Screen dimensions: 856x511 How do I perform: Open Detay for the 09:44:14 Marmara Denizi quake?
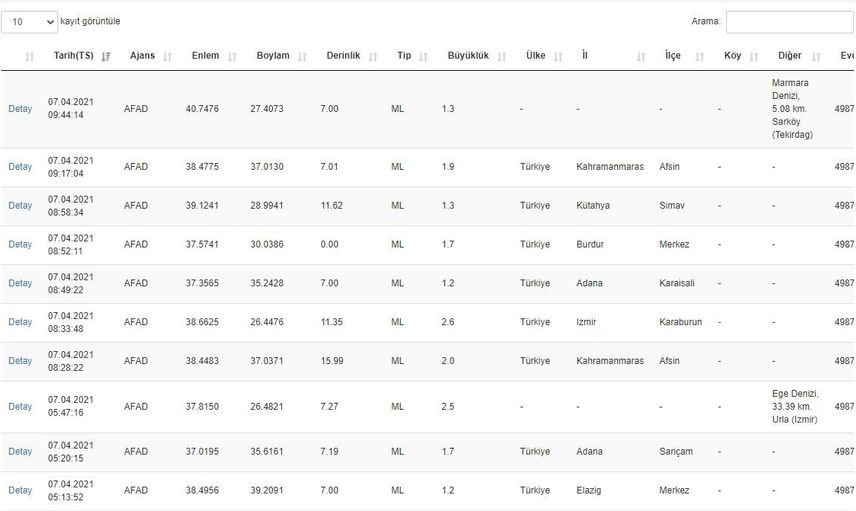coord(20,109)
